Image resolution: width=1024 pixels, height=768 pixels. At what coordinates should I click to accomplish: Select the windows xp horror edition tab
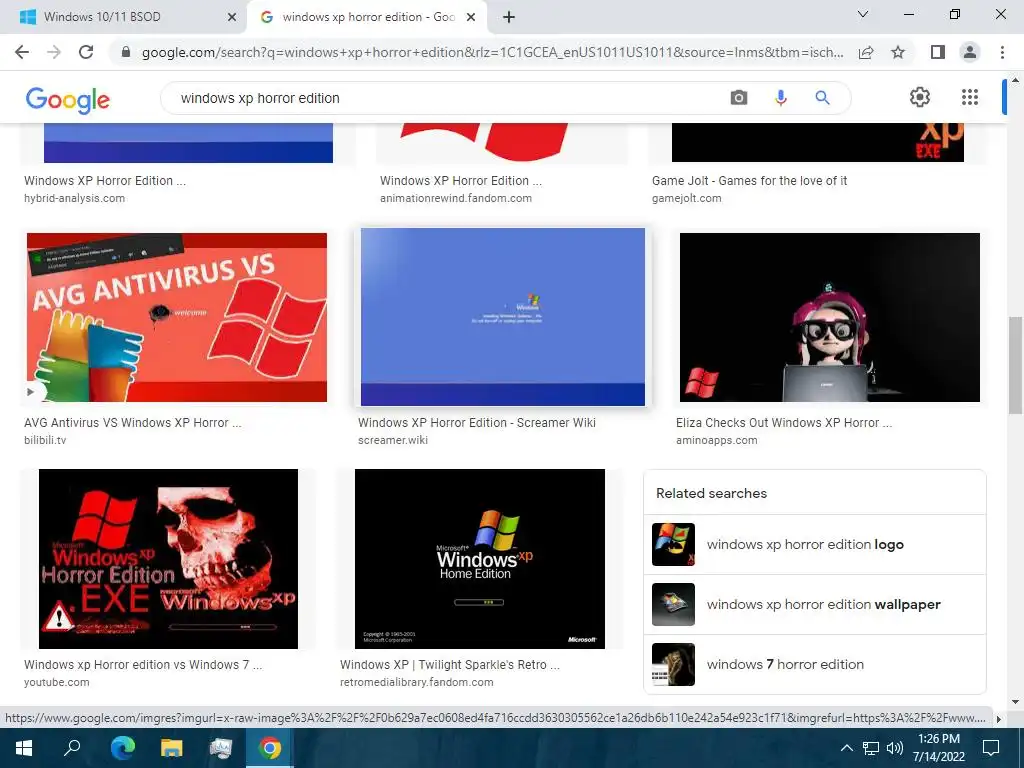coord(367,17)
